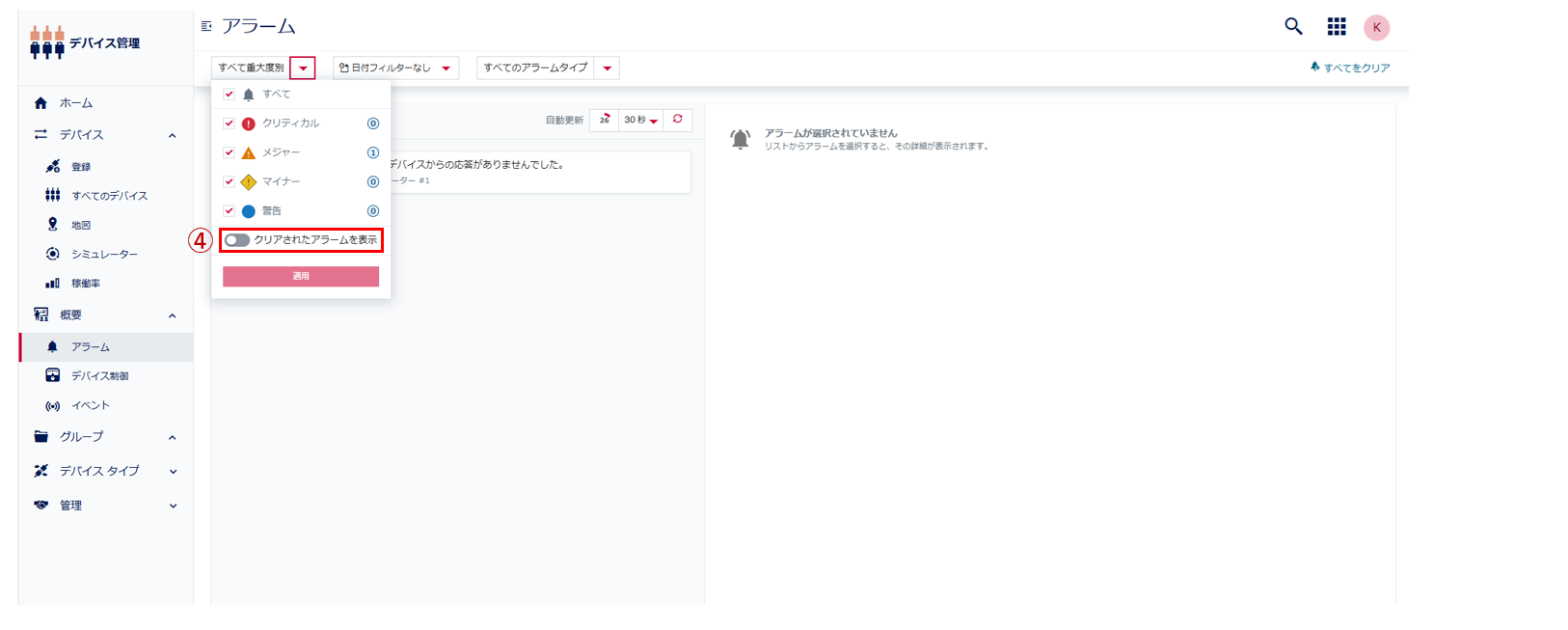Open シミュレーター icon in sidebar
This screenshot has width=1568, height=630.
coord(53,254)
